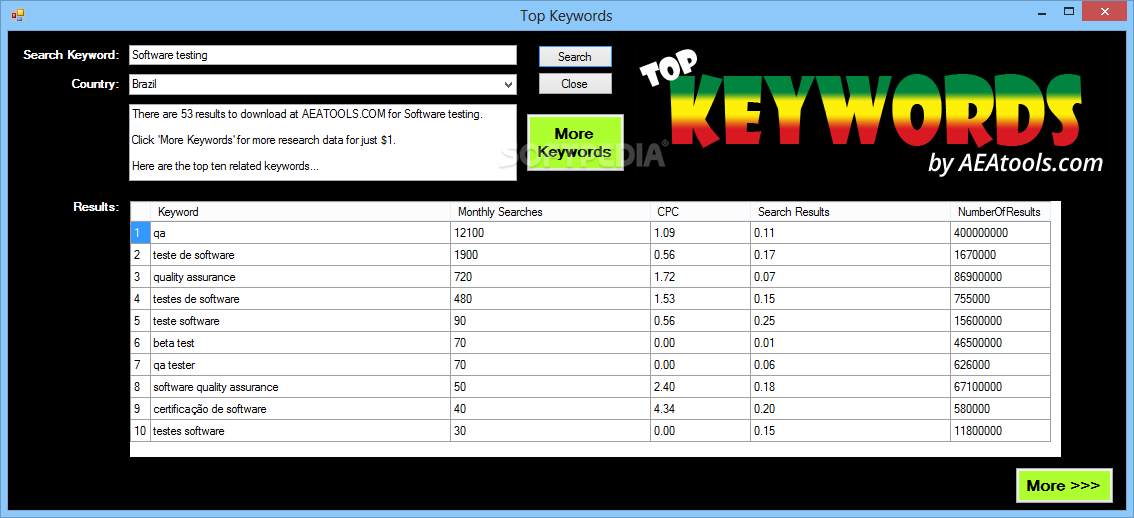Click NumberOfResults value 11800000
Screen dimensions: 1134x518
click(x=1000, y=431)
